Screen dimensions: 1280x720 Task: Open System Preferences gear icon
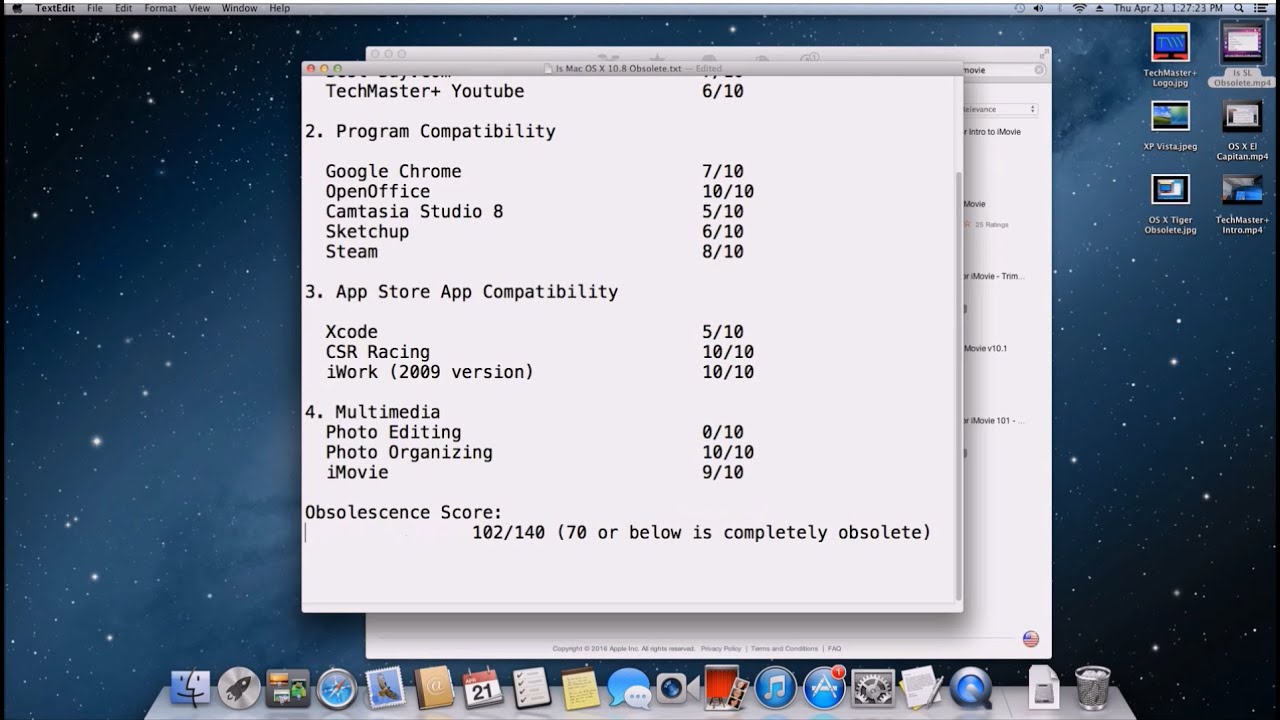tap(873, 688)
